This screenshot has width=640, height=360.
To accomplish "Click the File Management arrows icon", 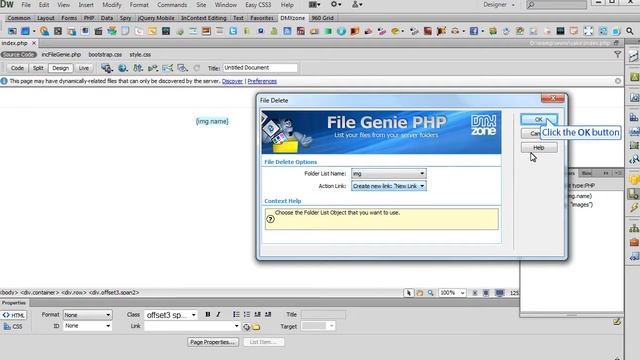I will pyautogui.click(x=138, y=68).
